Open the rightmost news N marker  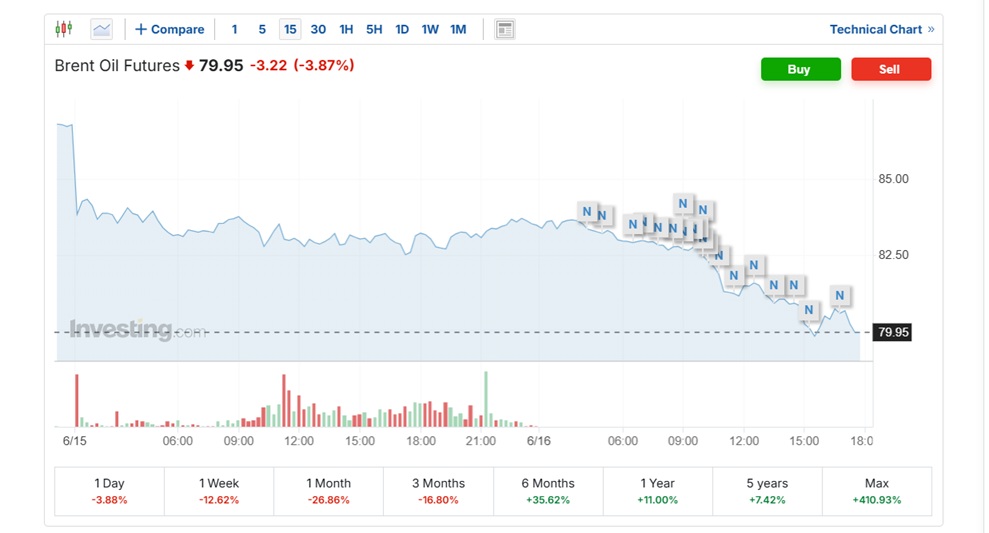click(840, 295)
